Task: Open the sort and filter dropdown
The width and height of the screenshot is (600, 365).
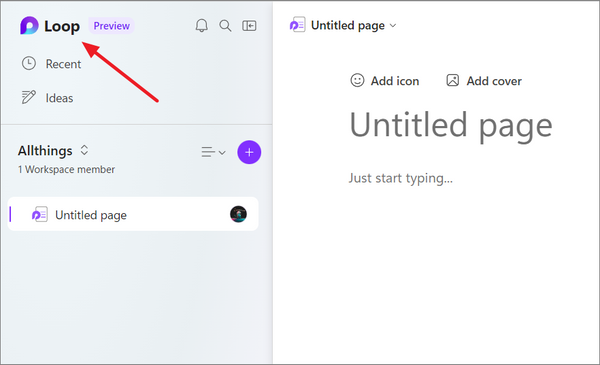Action: pos(214,152)
